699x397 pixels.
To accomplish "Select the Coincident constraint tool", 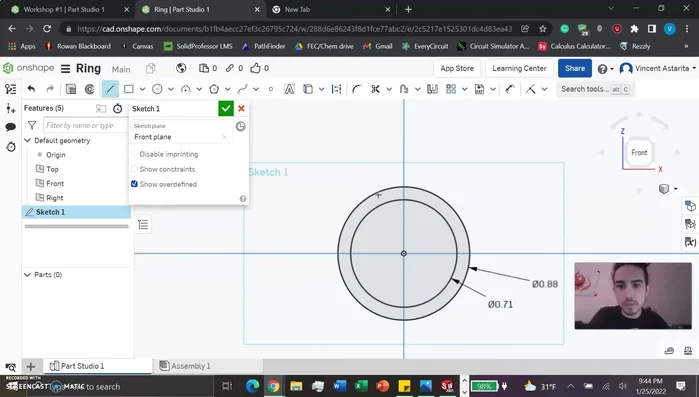I will tap(530, 89).
